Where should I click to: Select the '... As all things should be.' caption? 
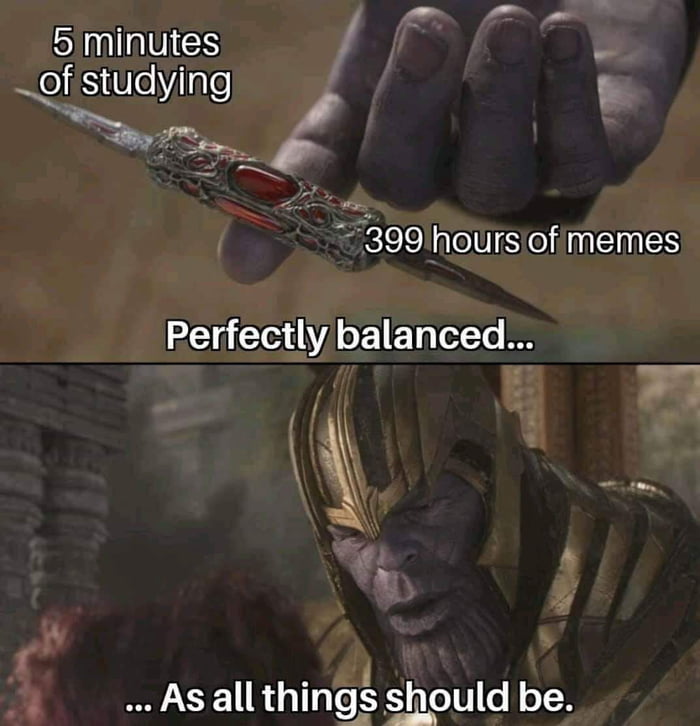point(350,697)
